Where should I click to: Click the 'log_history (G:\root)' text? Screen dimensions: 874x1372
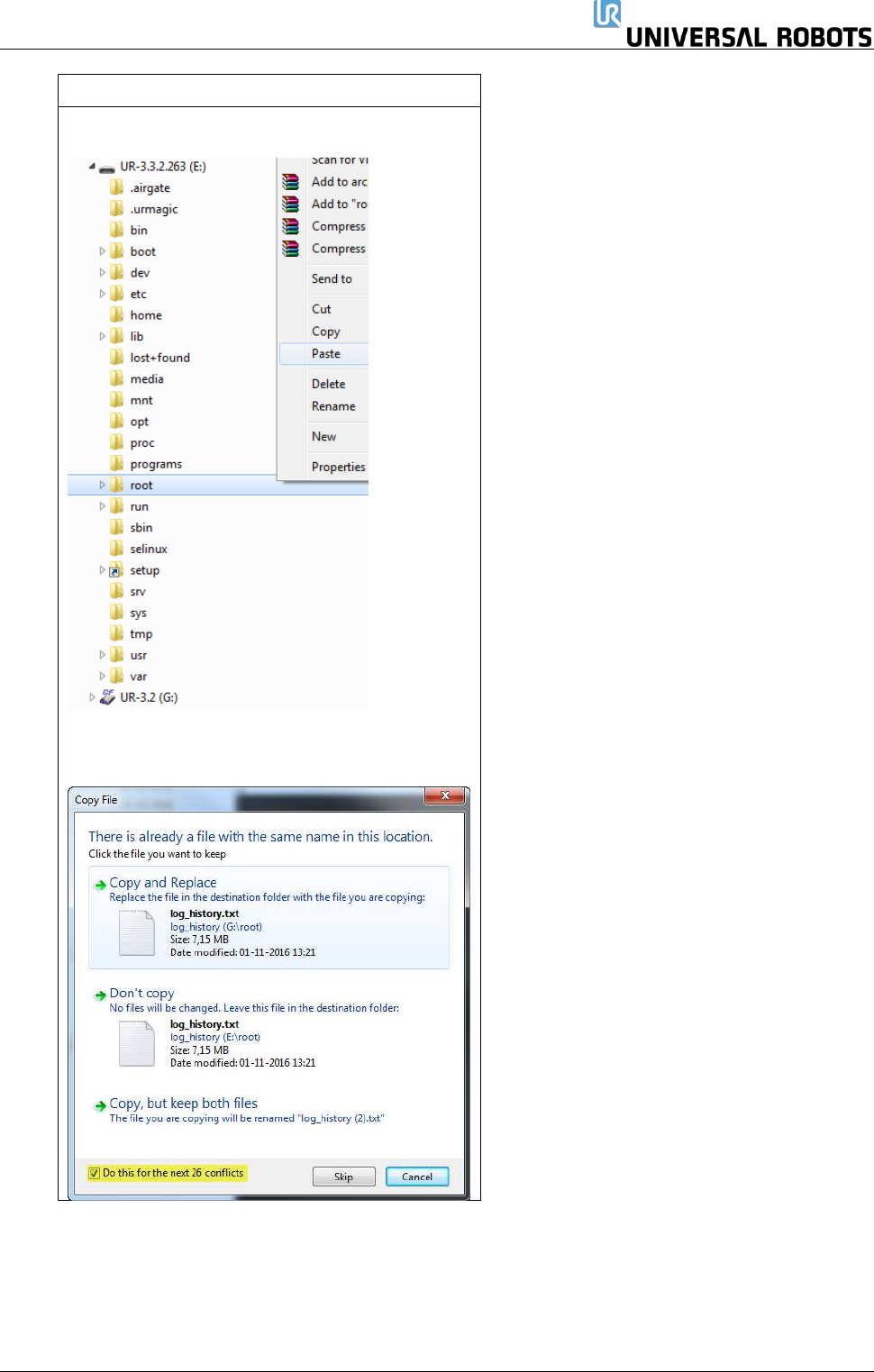216,927
